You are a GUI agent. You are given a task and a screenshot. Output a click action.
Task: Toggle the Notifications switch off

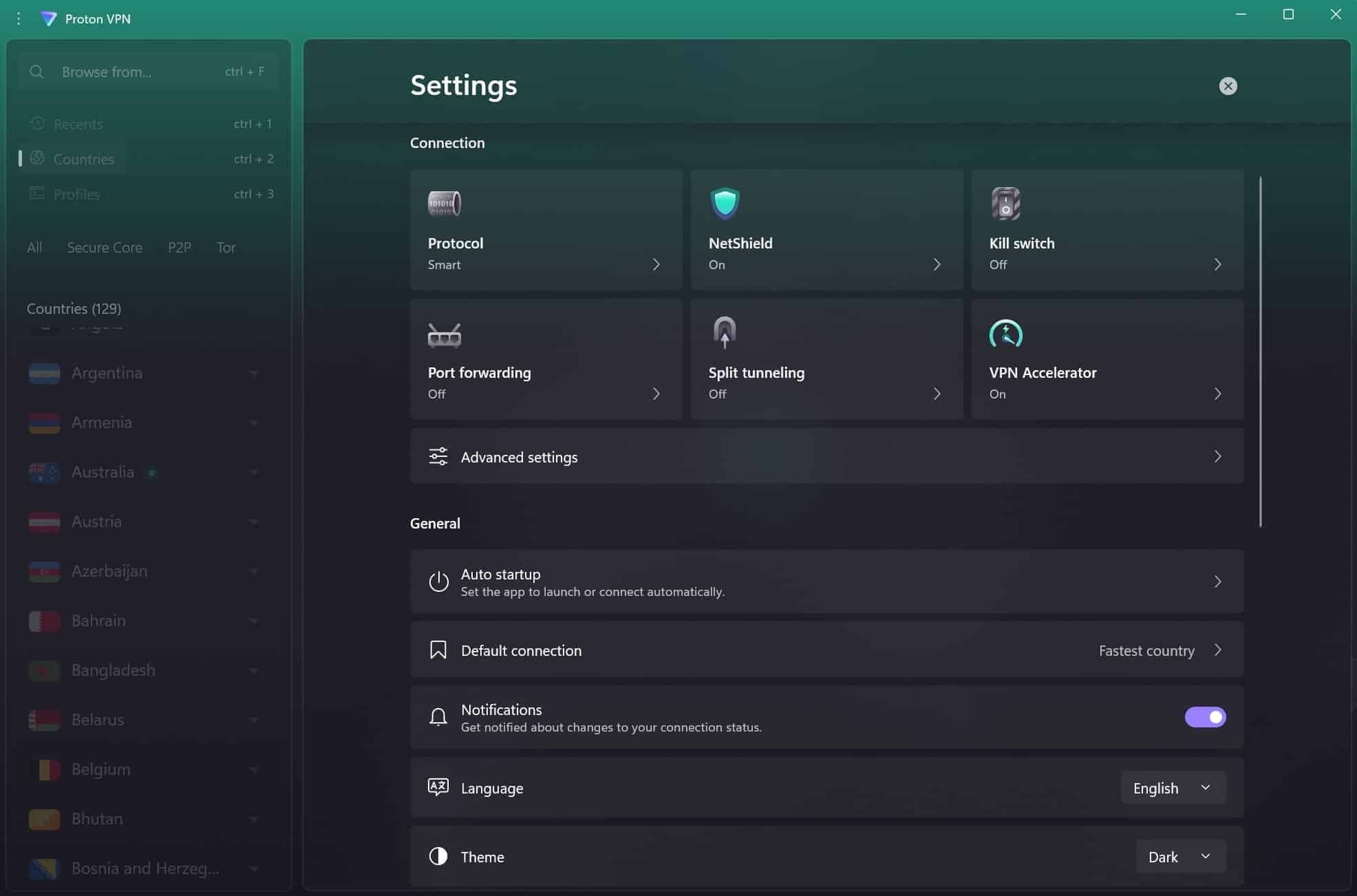pyautogui.click(x=1205, y=717)
